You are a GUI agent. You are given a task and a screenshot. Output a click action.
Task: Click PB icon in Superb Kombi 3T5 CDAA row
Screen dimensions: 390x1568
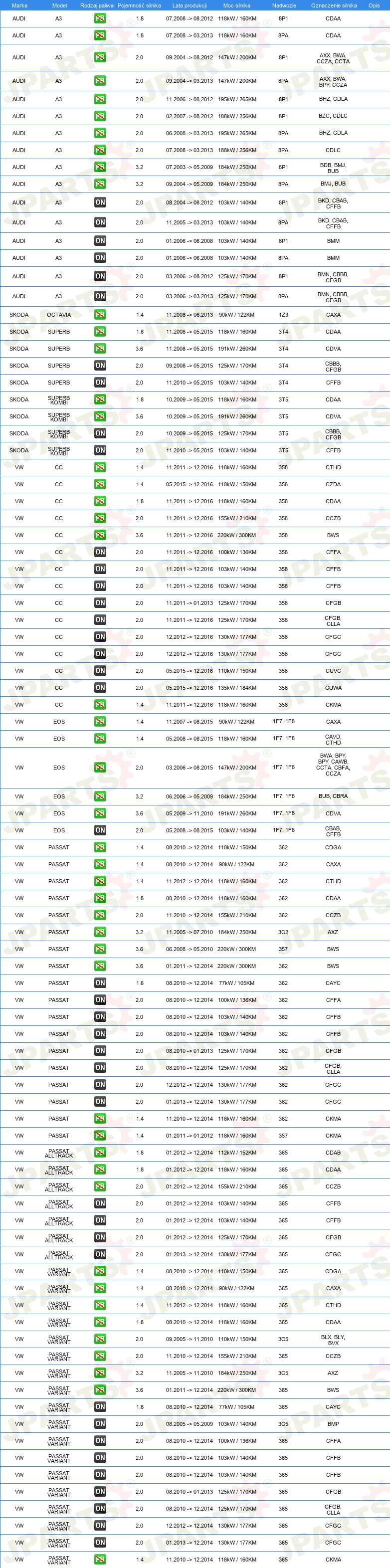coord(100,399)
